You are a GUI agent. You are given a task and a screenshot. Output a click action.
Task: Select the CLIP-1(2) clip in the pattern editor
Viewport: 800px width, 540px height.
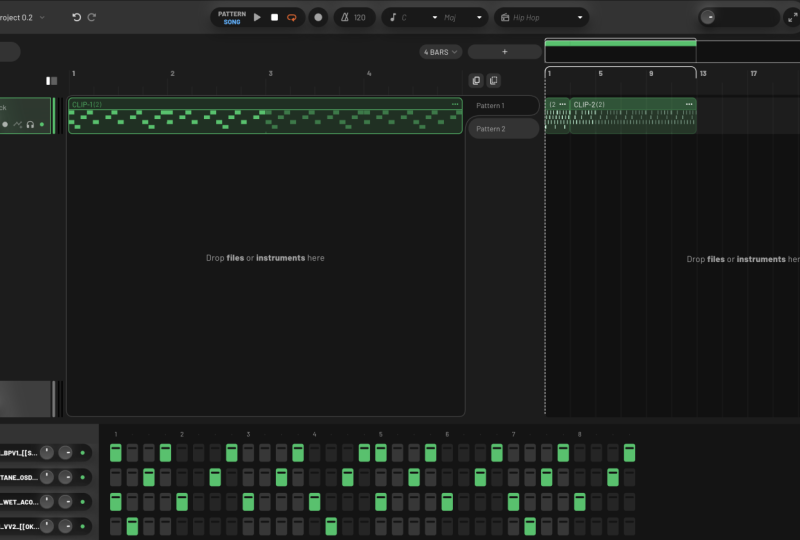(x=265, y=116)
